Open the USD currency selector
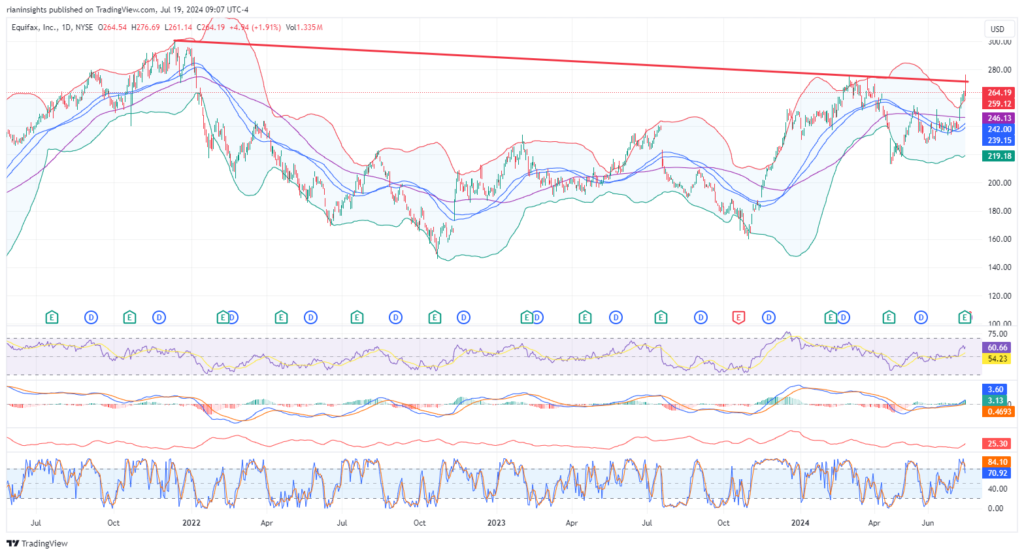 [995, 28]
